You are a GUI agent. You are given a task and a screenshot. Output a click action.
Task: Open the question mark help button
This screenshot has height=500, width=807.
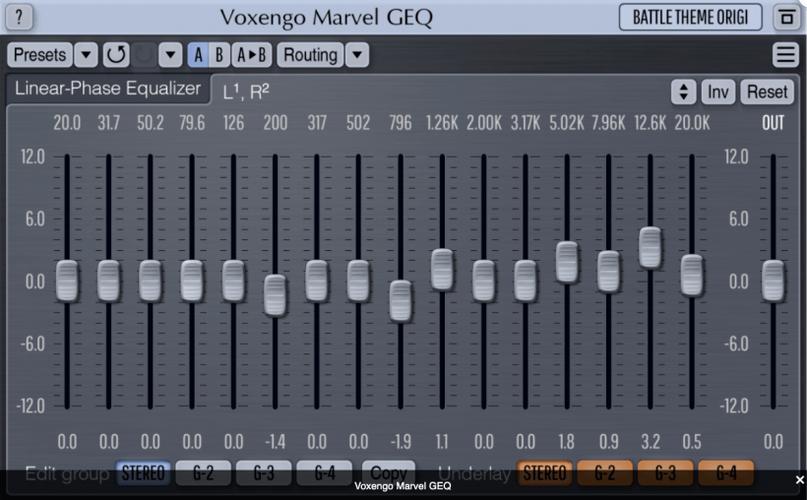tap(19, 16)
